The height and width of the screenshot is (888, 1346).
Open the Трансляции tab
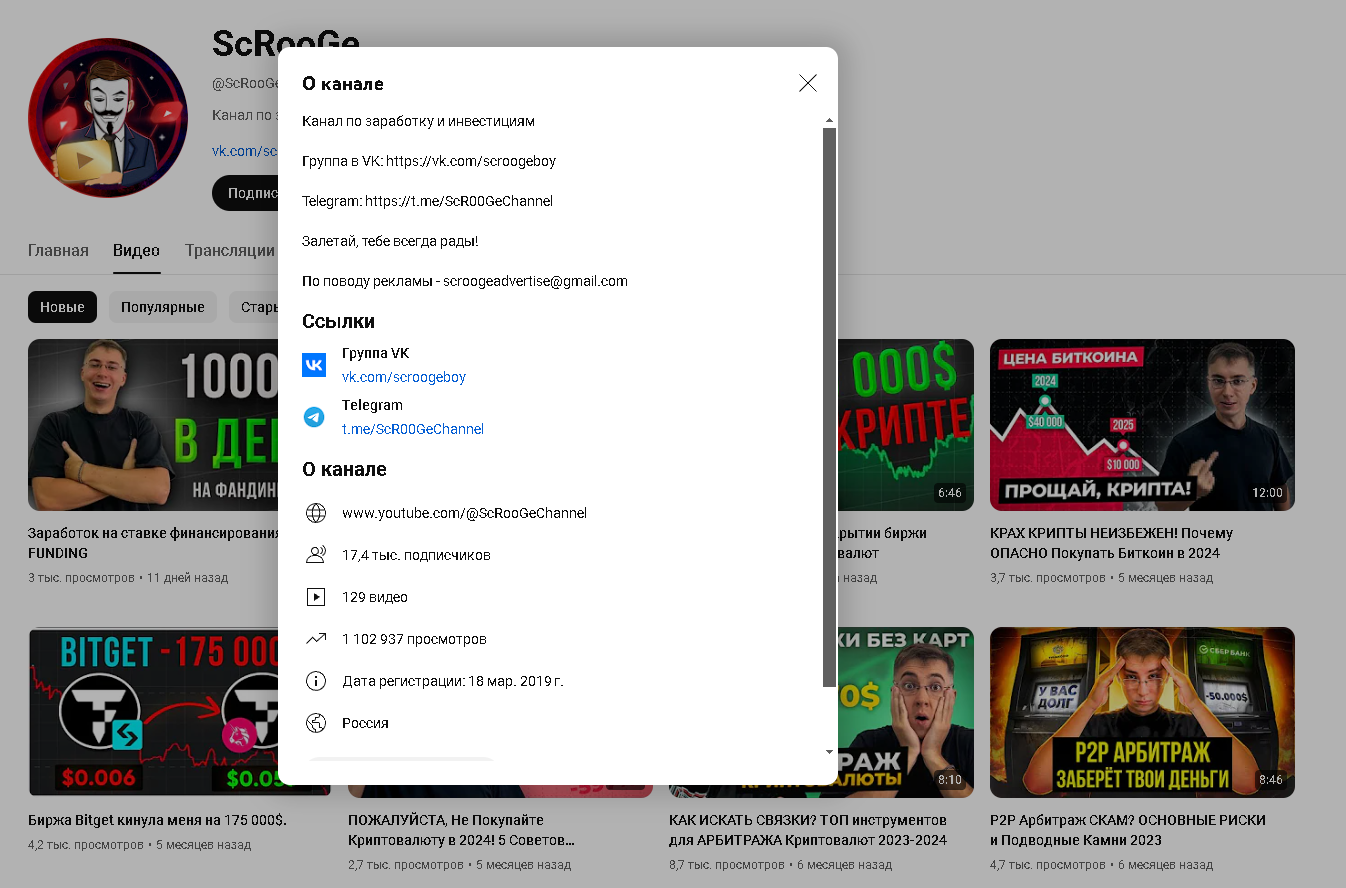coord(230,250)
